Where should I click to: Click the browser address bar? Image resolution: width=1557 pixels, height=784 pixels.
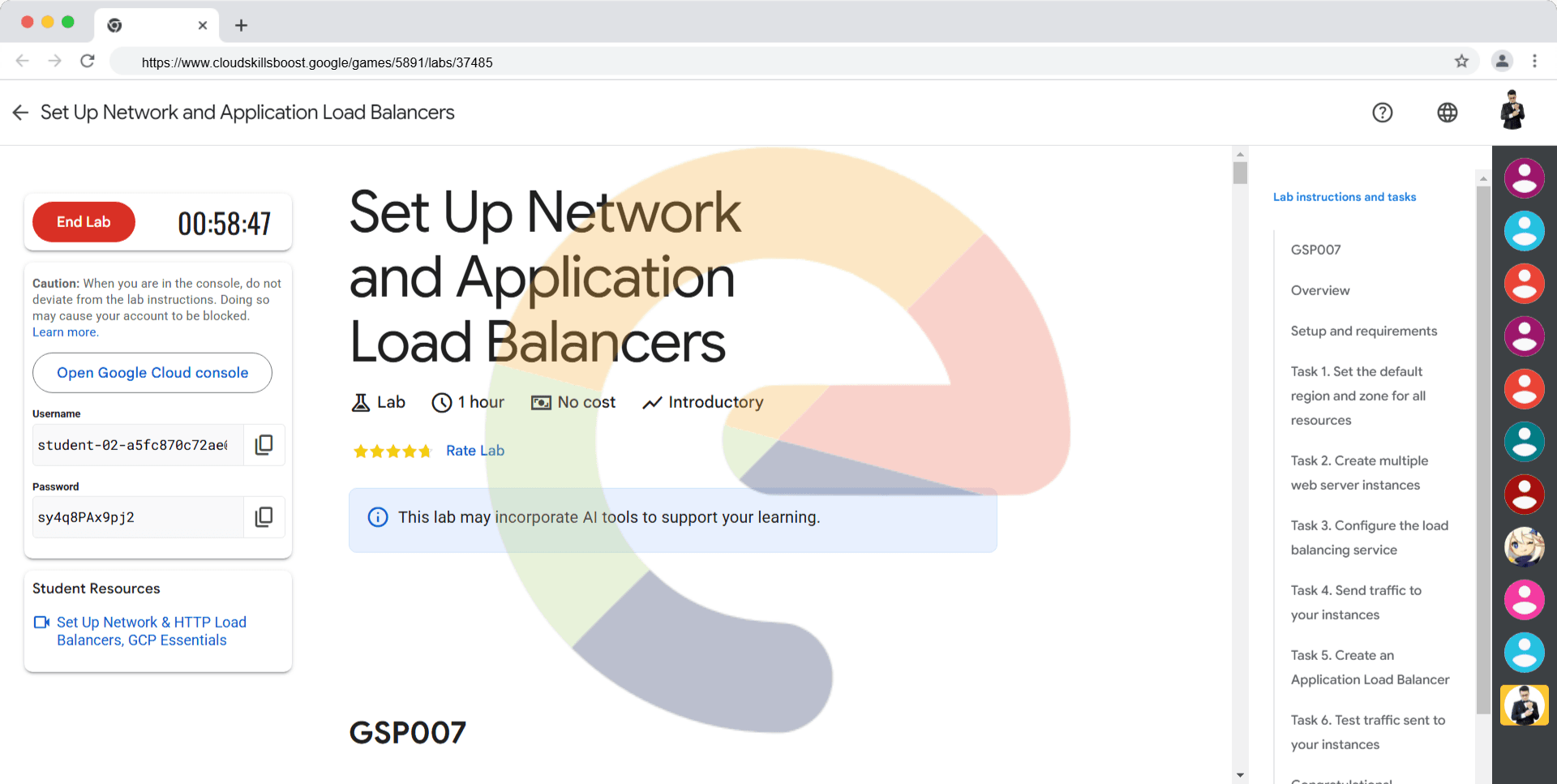(778, 62)
